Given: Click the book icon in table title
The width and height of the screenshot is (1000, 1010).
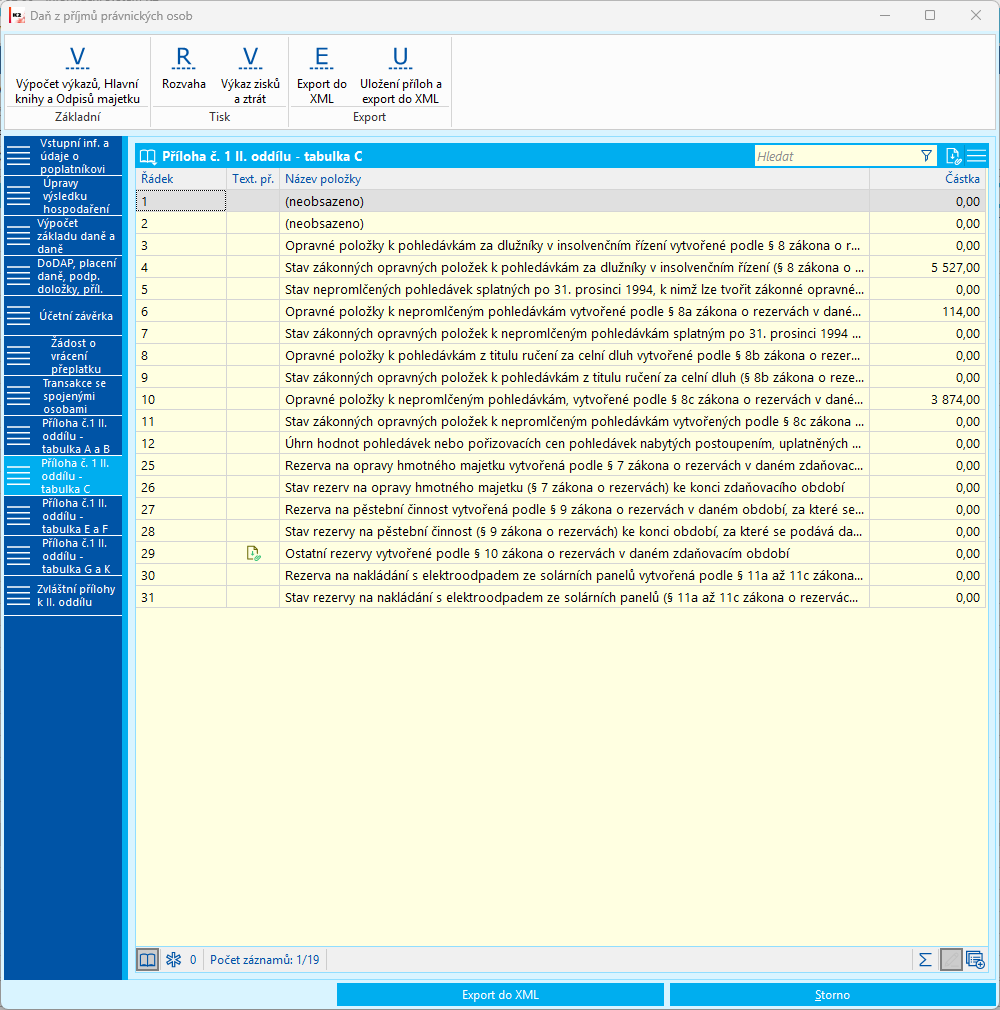Looking at the screenshot, I should [x=148, y=157].
